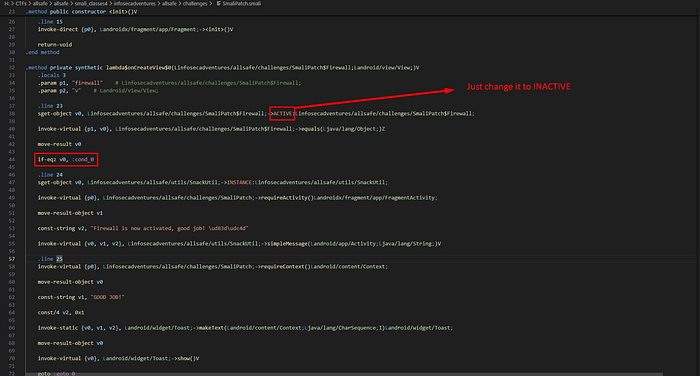Click line number 44 in the gutter

point(12,159)
